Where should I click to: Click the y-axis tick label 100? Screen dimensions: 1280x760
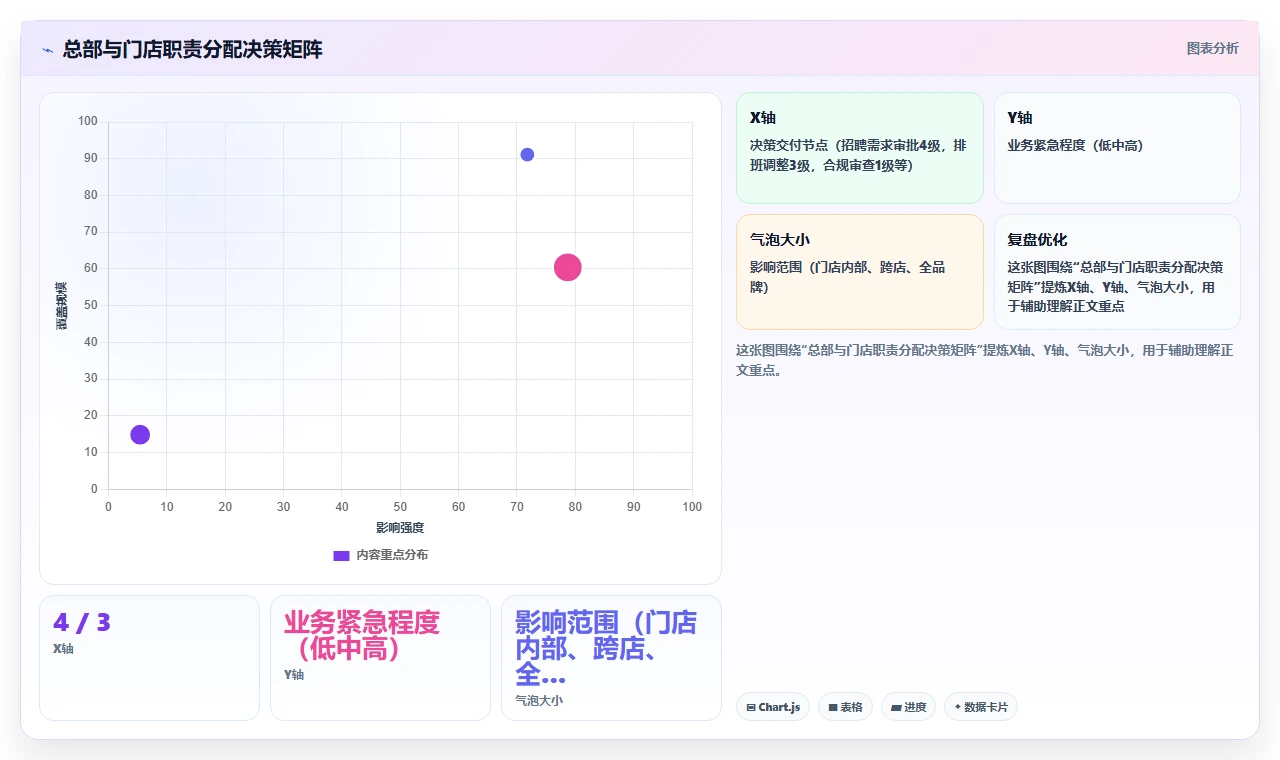tap(88, 122)
